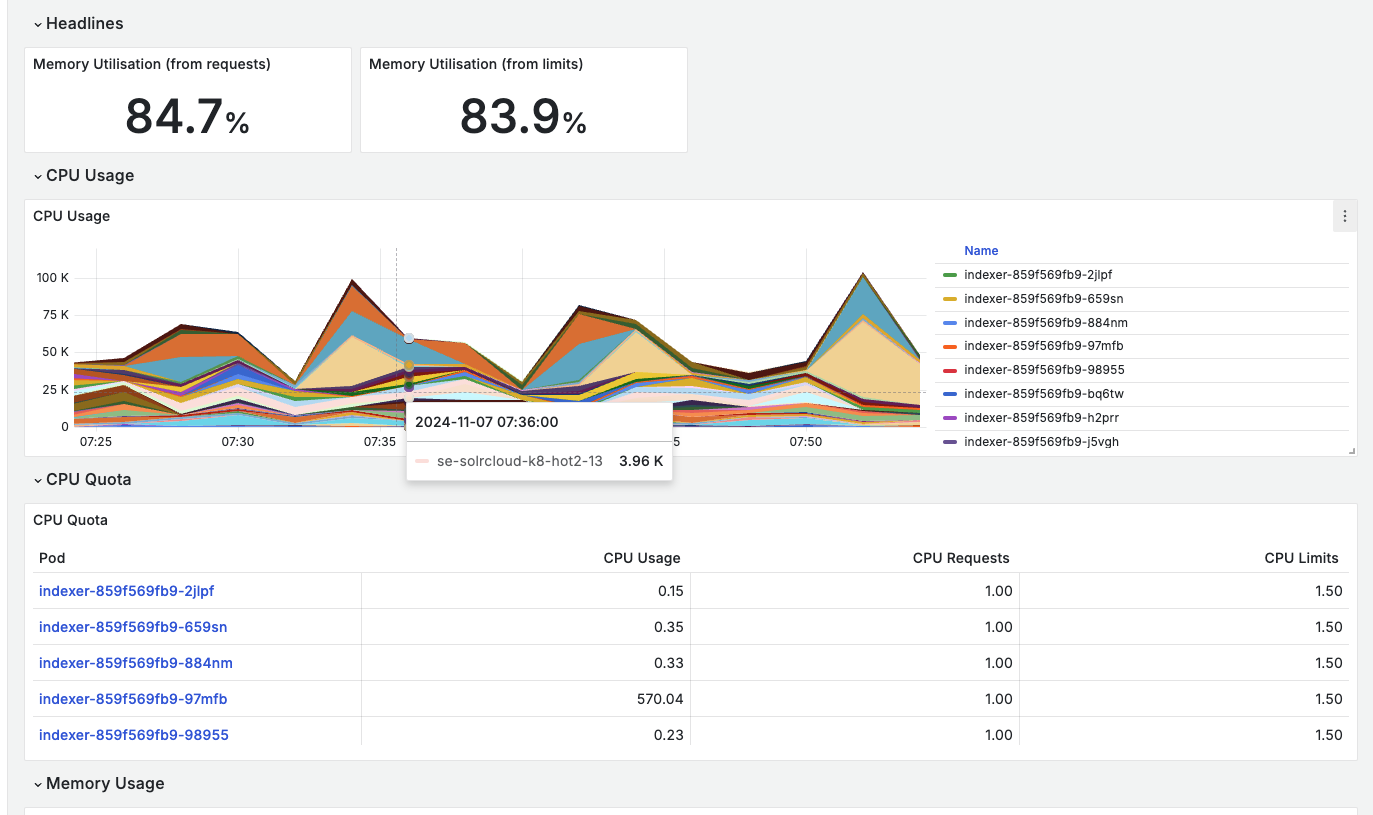1373x815 pixels.
Task: Toggle legend series indexer-859f569fb9-j5vgh
Action: coord(1041,441)
